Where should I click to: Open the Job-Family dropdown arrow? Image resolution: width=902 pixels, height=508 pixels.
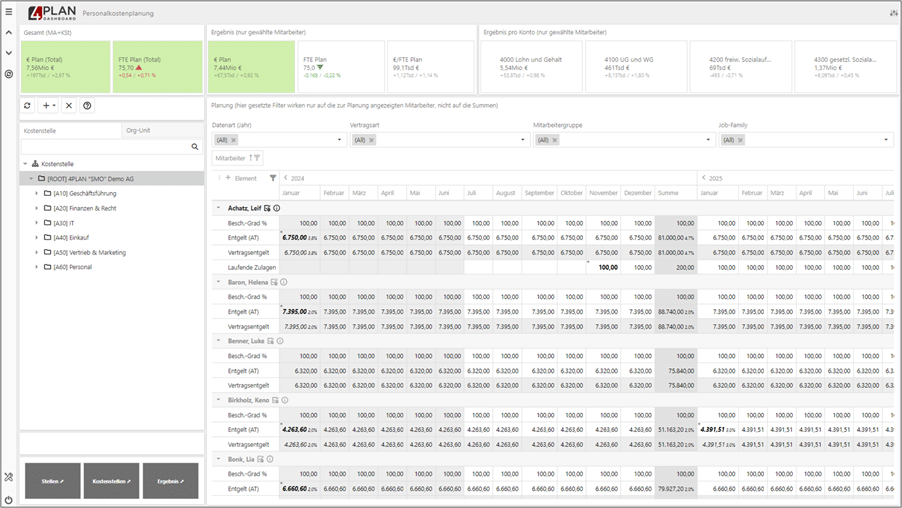(886, 140)
